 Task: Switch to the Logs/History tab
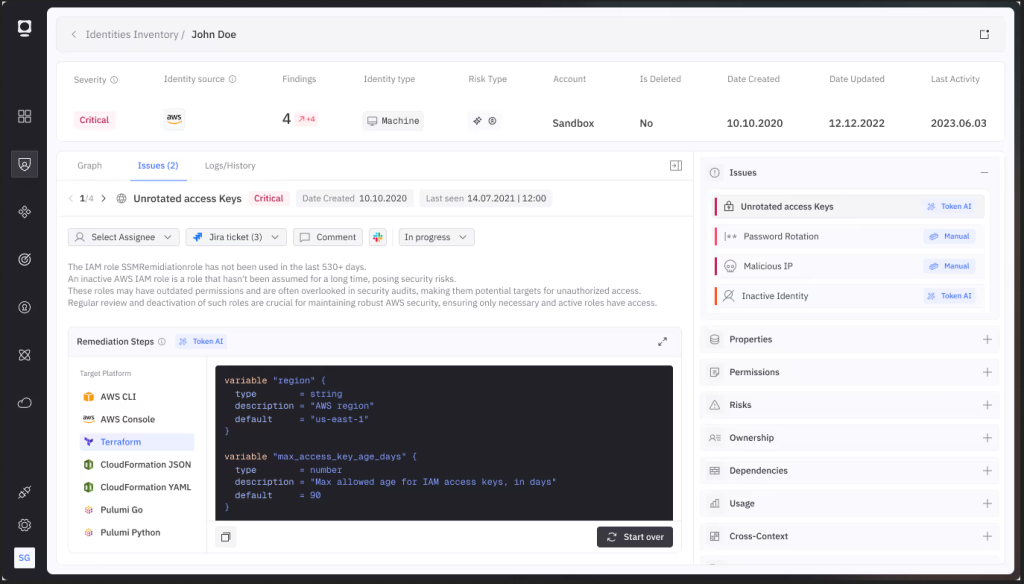230,165
